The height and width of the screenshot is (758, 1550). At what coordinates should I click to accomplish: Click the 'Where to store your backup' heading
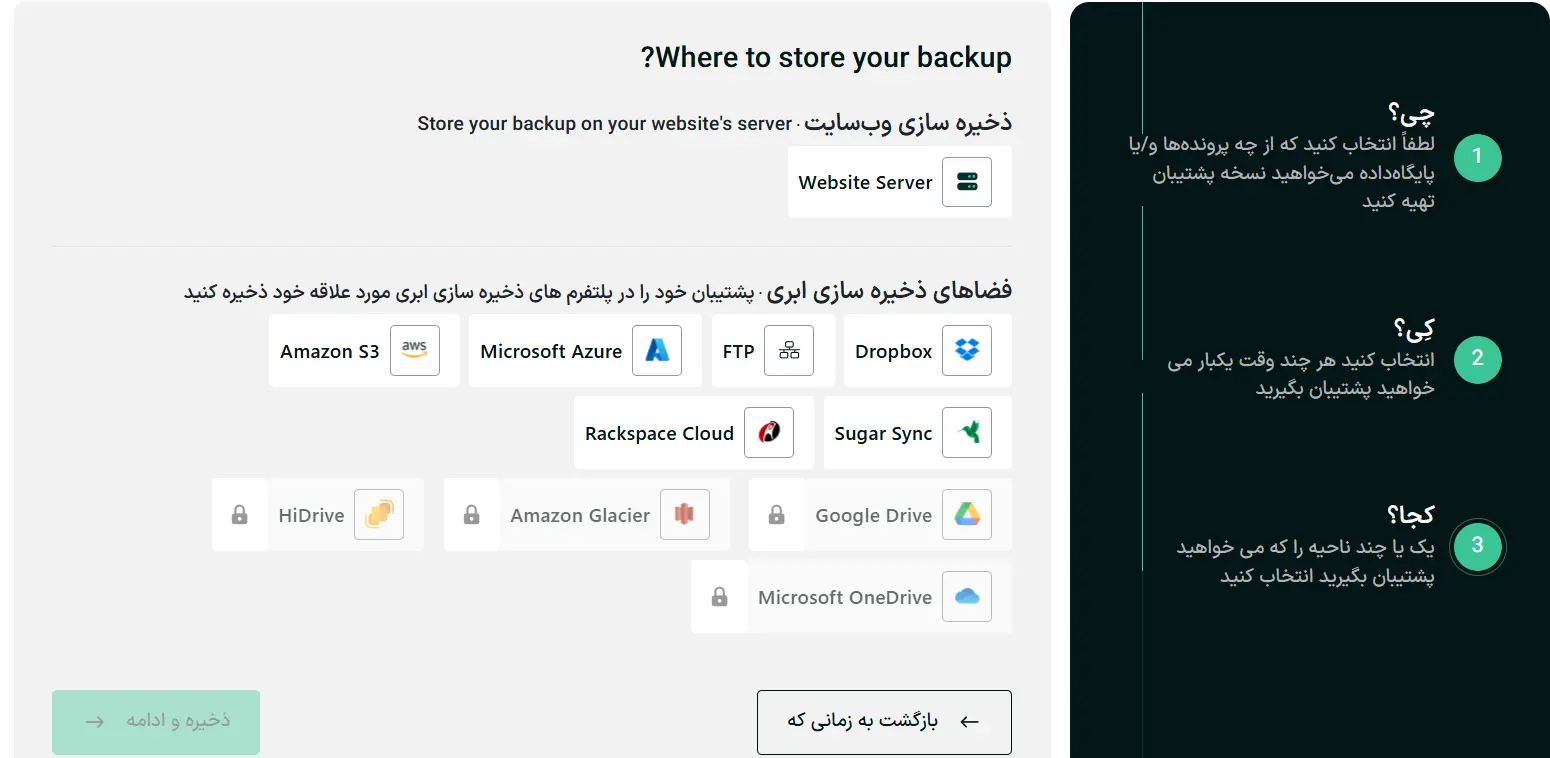point(826,57)
